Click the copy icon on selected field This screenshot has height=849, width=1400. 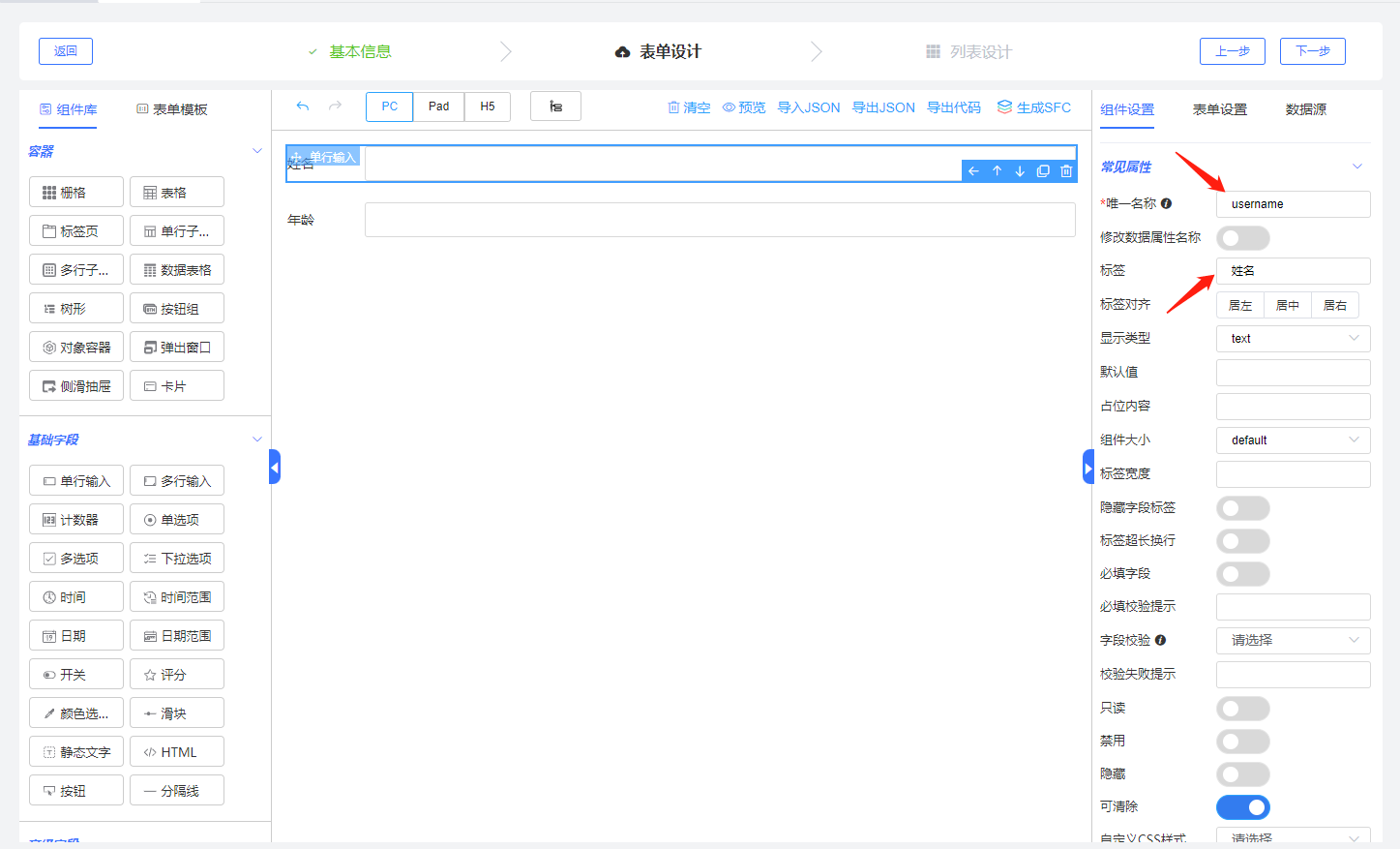pos(1043,171)
